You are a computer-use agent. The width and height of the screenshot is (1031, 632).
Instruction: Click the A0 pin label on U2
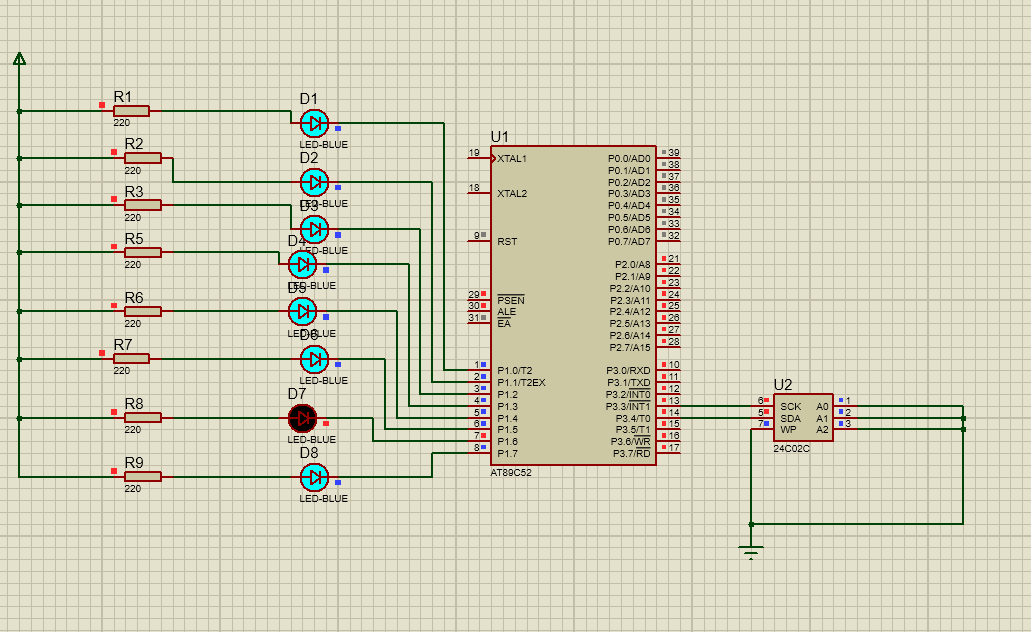(x=823, y=406)
